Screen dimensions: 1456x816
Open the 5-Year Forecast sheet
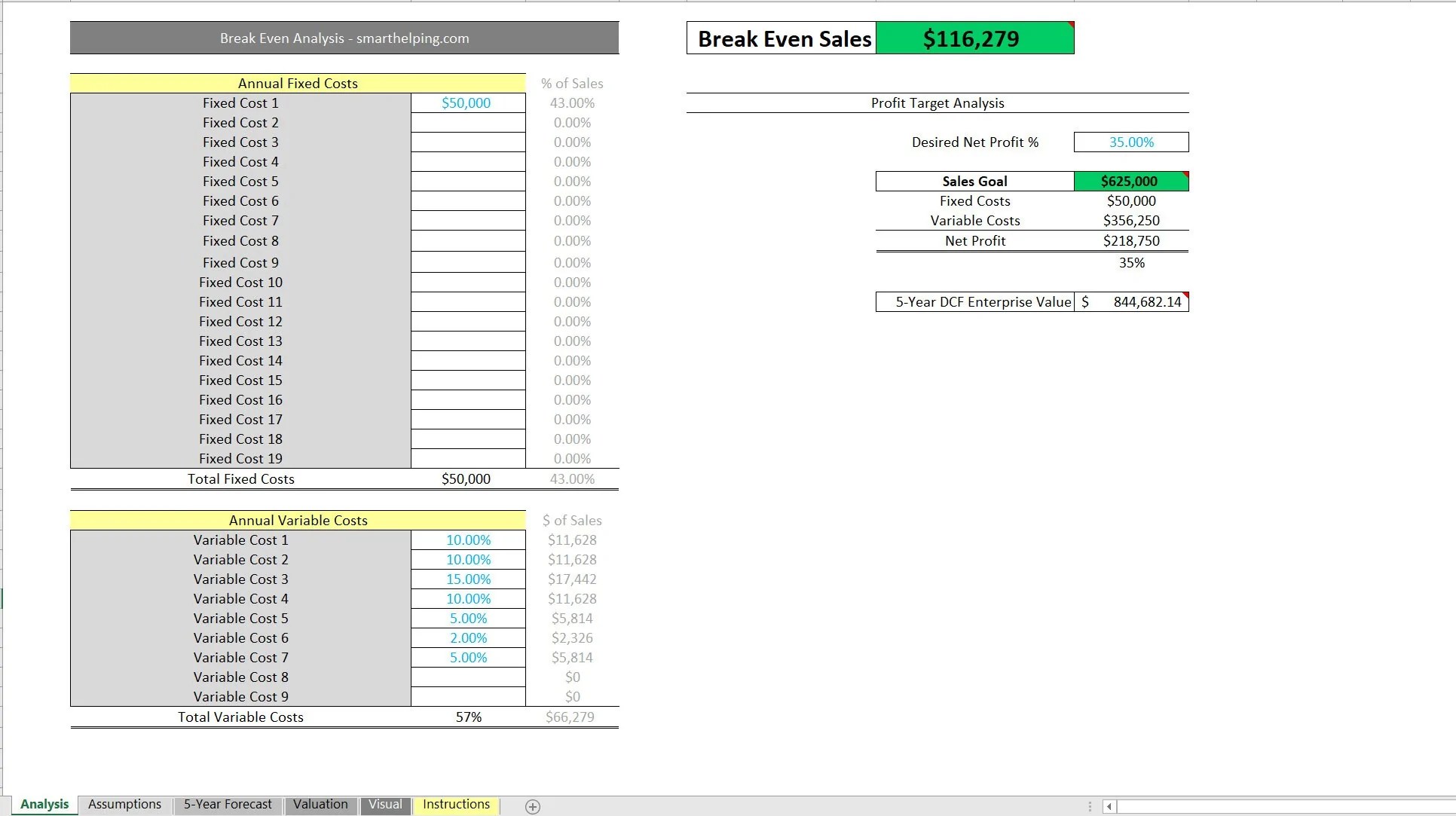click(x=228, y=805)
